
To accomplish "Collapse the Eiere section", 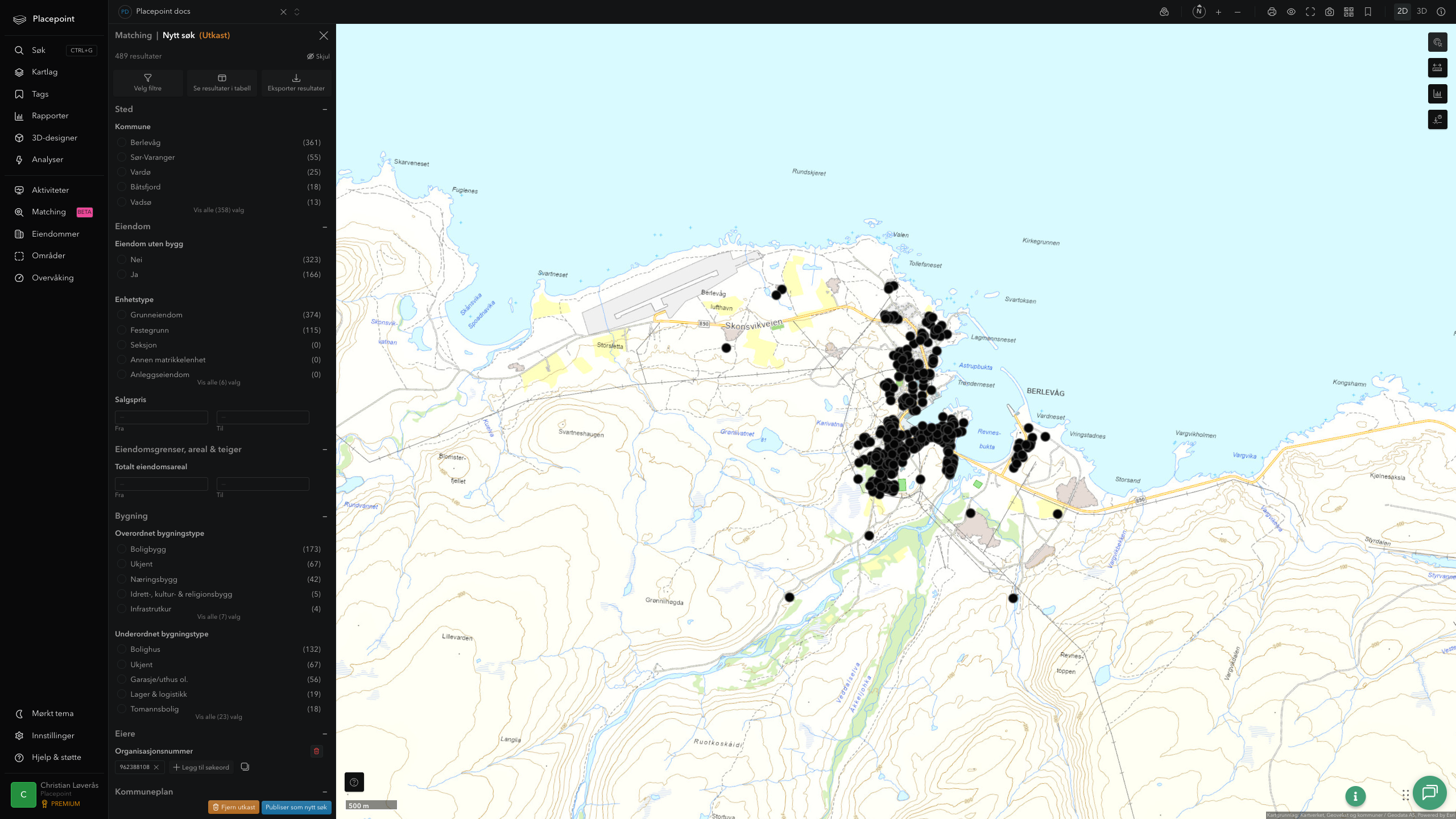I will (325, 734).
